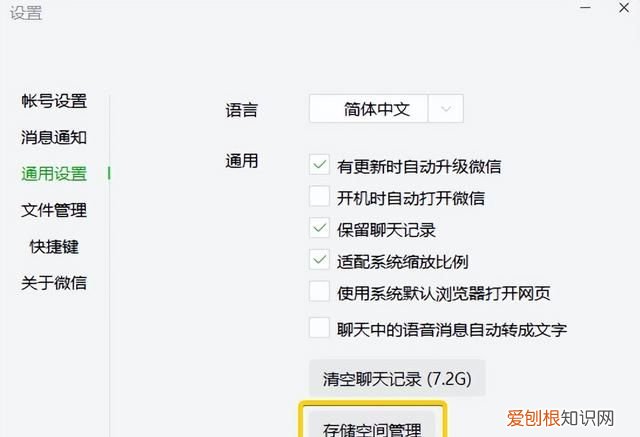The width and height of the screenshot is (640, 437).
Task: Uncheck 有更新时自动升级微信
Action: 319,165
